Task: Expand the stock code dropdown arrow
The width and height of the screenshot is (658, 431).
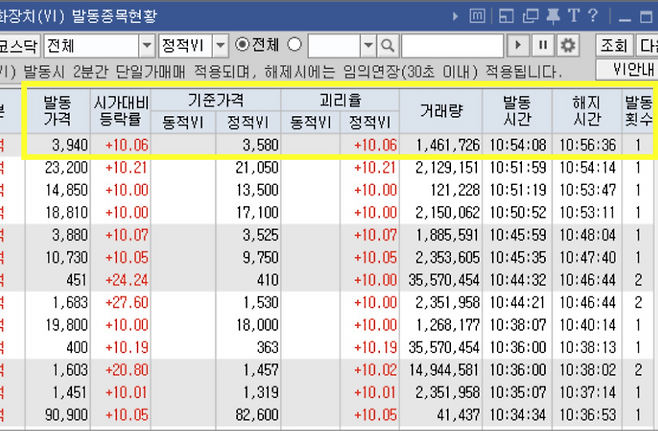Action: coord(367,45)
